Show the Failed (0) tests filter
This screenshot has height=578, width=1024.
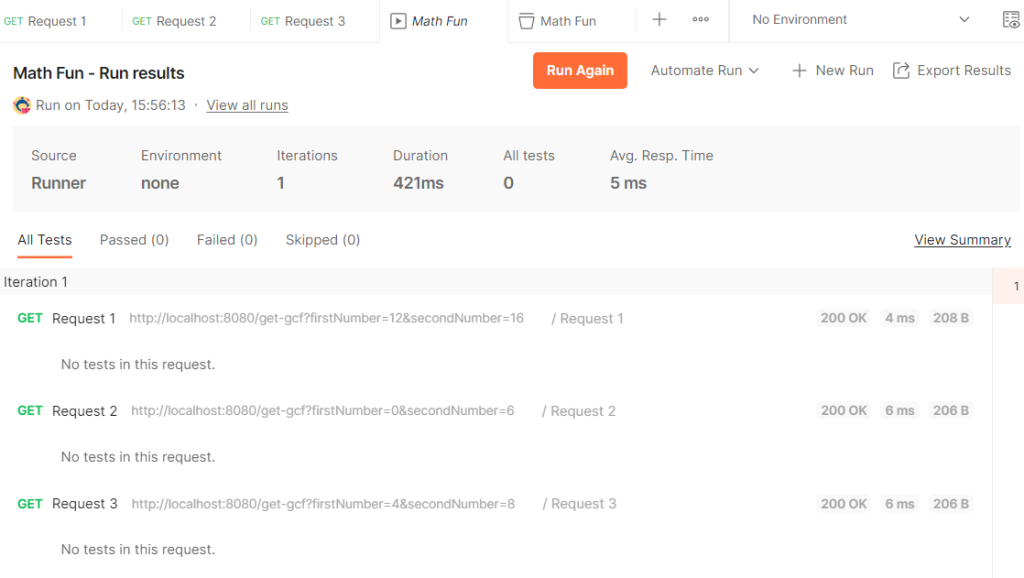pyautogui.click(x=227, y=240)
